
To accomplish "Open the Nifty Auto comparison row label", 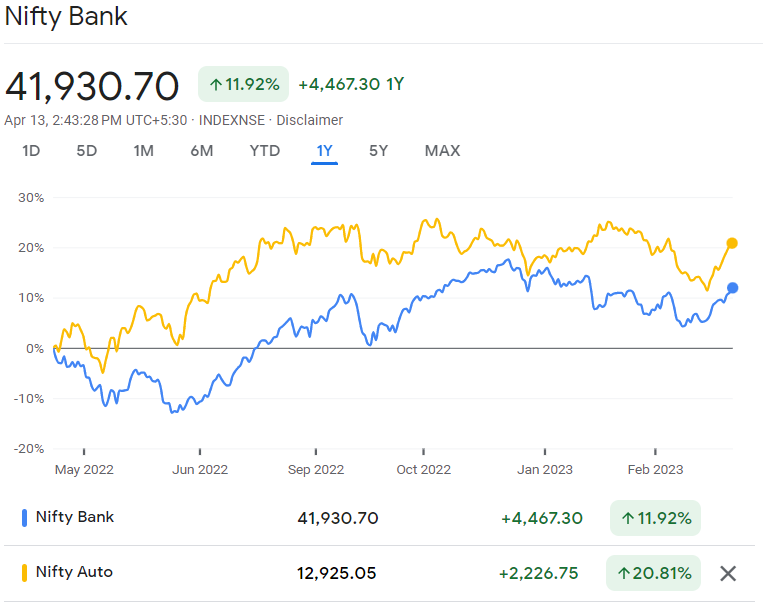I will (74, 572).
